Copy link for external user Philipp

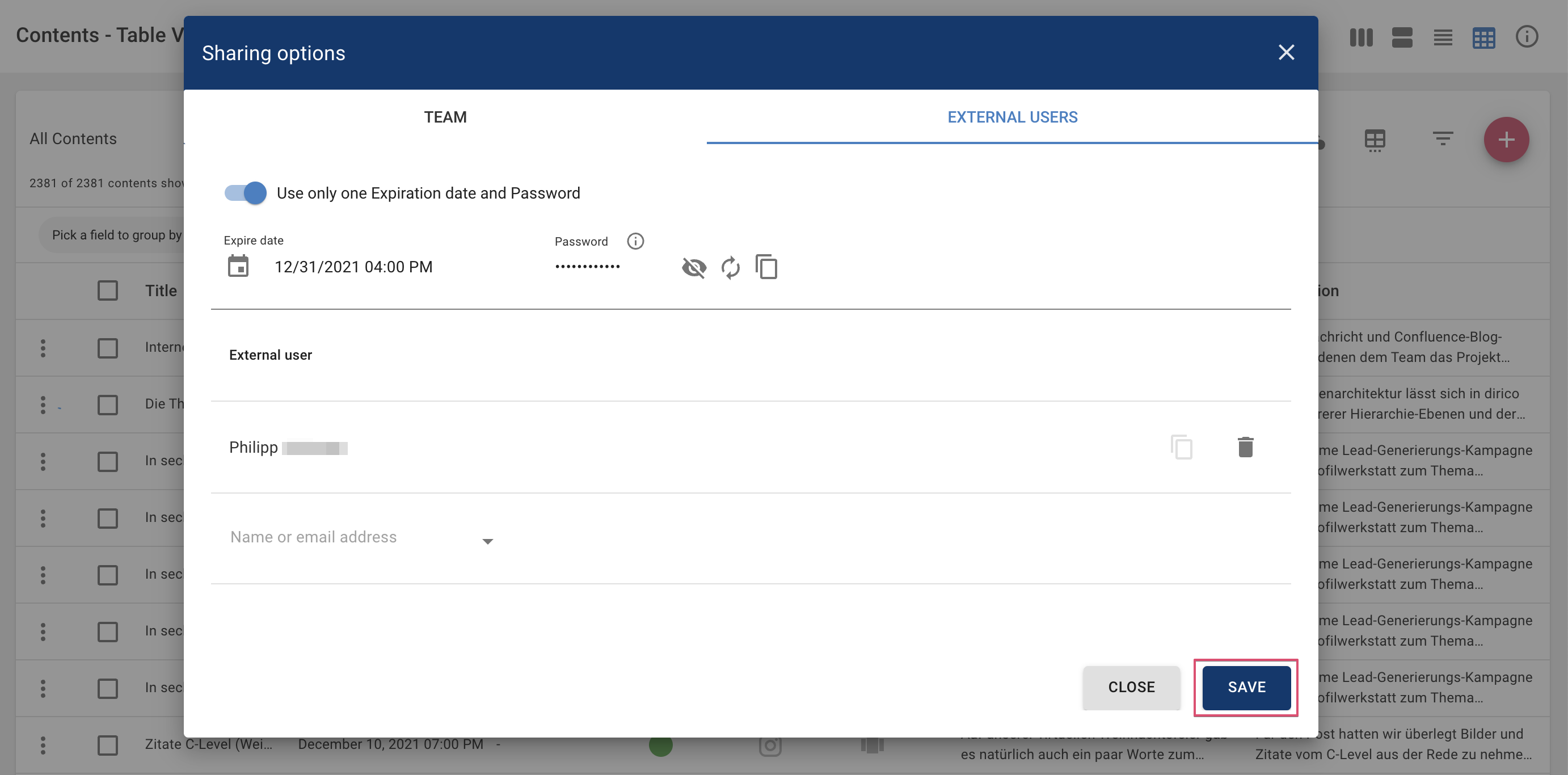[1181, 447]
